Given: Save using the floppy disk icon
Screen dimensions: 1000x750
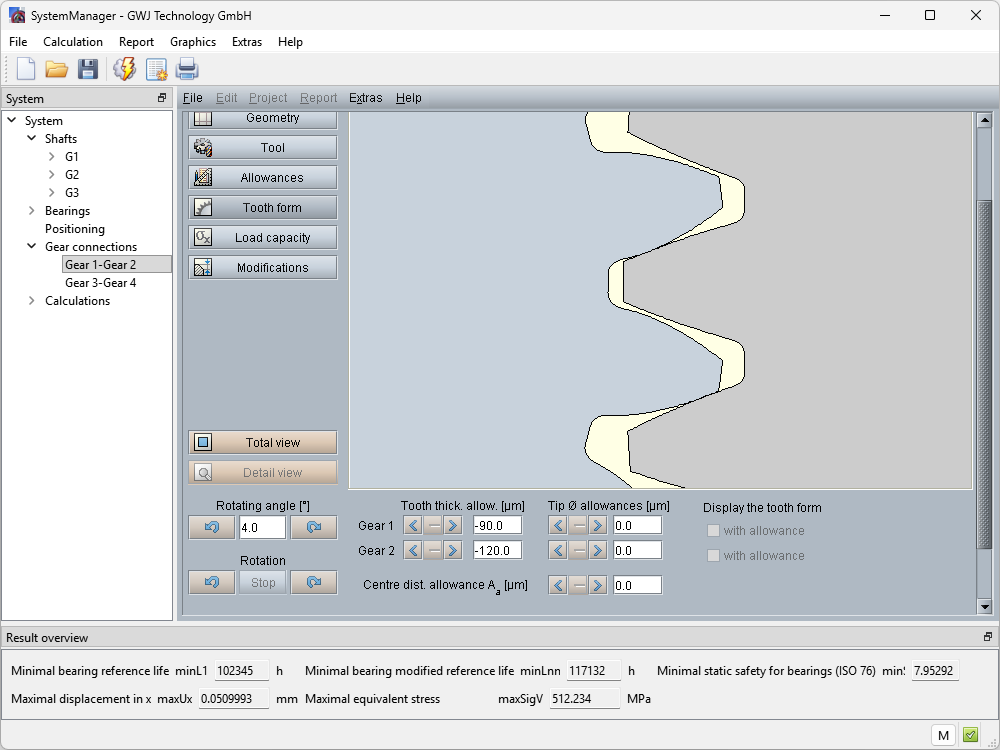Looking at the screenshot, I should pyautogui.click(x=88, y=69).
